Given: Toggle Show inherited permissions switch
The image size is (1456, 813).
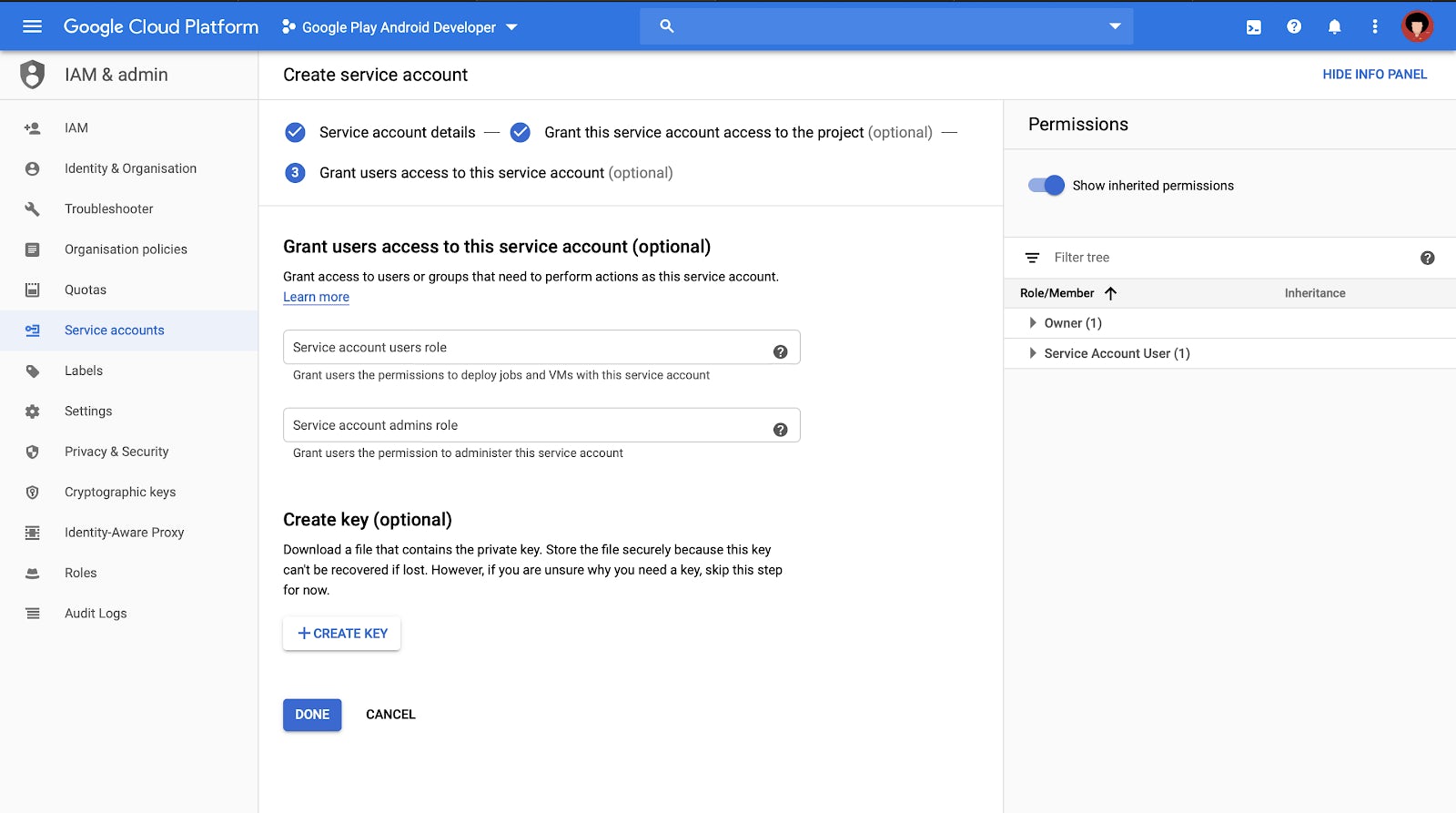Looking at the screenshot, I should click(x=1046, y=186).
